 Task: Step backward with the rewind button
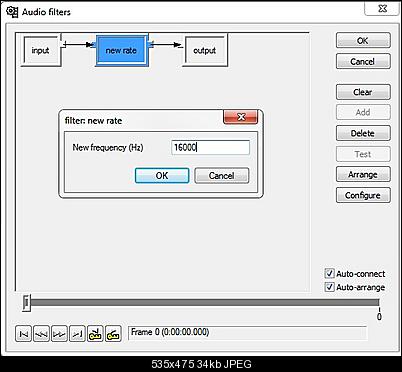42,334
